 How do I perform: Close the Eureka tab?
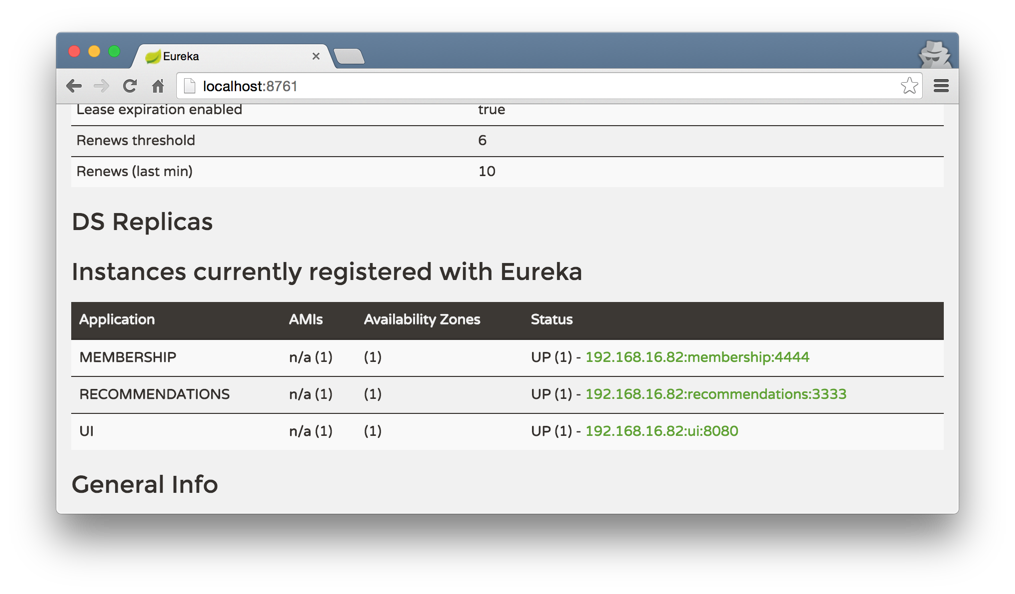pos(316,56)
